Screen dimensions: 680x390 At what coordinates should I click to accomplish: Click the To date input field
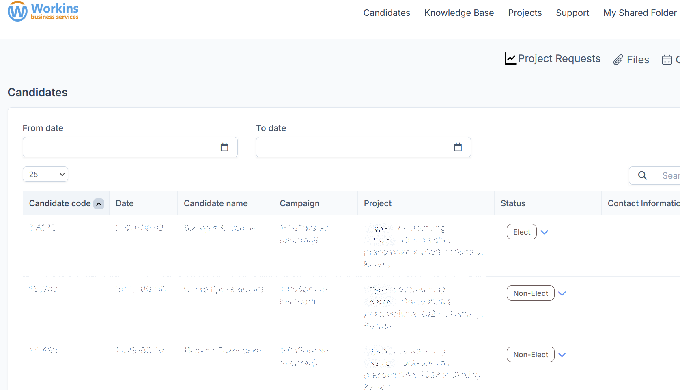363,147
